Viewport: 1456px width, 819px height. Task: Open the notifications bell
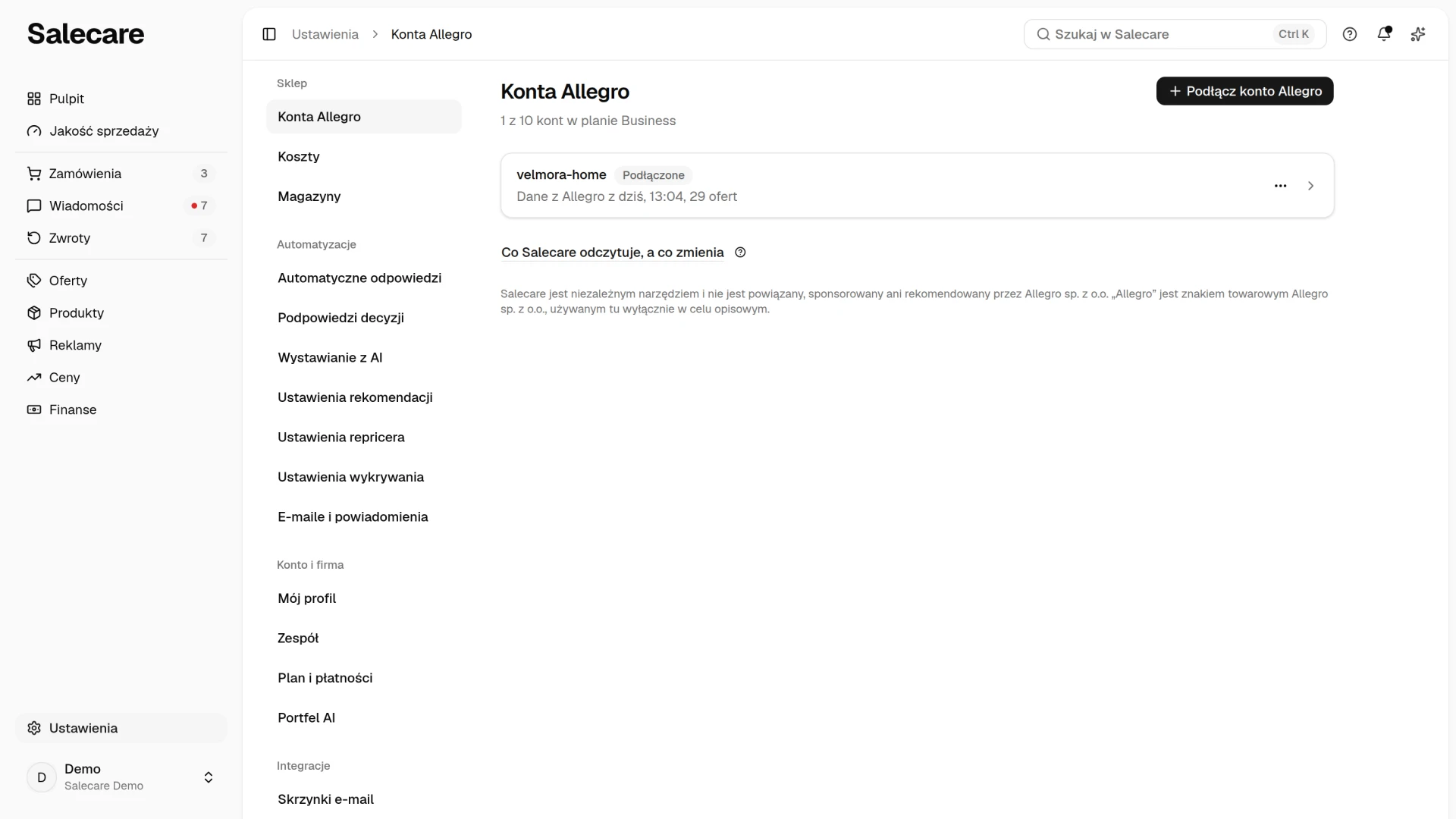(1384, 34)
